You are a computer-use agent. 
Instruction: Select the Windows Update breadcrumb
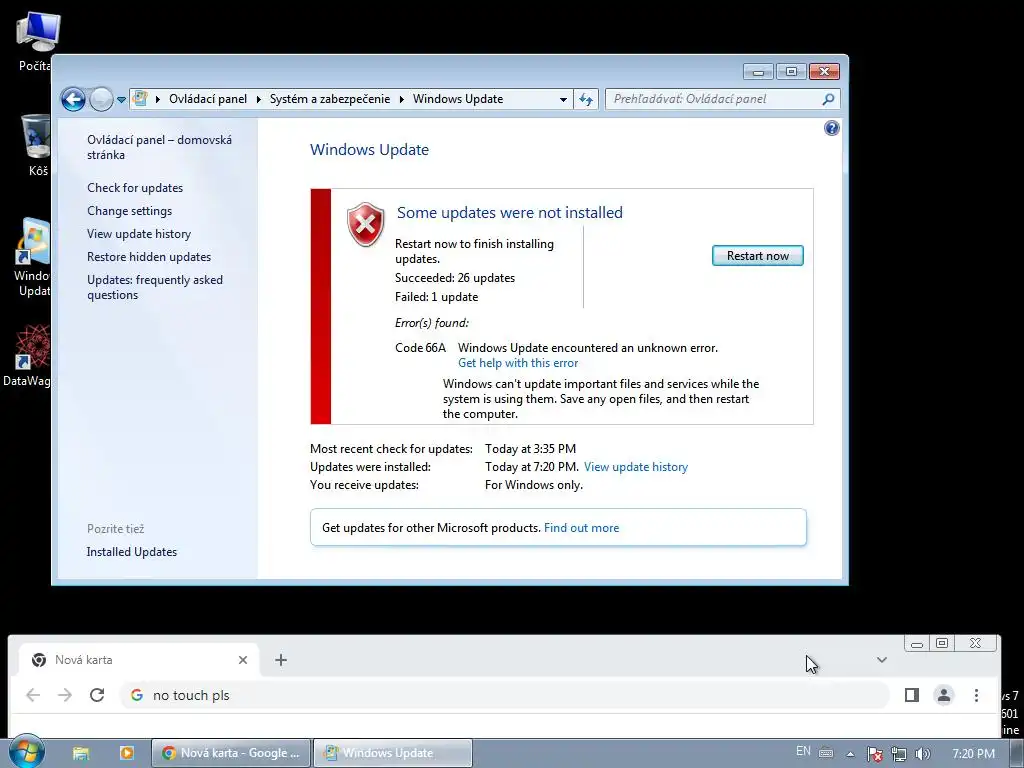click(458, 99)
